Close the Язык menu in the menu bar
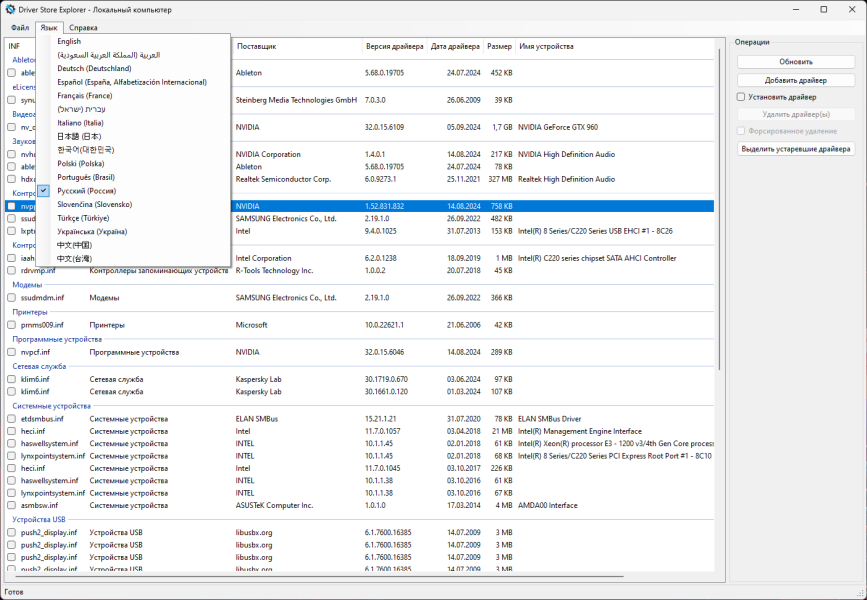The image size is (867, 600). tap(49, 28)
